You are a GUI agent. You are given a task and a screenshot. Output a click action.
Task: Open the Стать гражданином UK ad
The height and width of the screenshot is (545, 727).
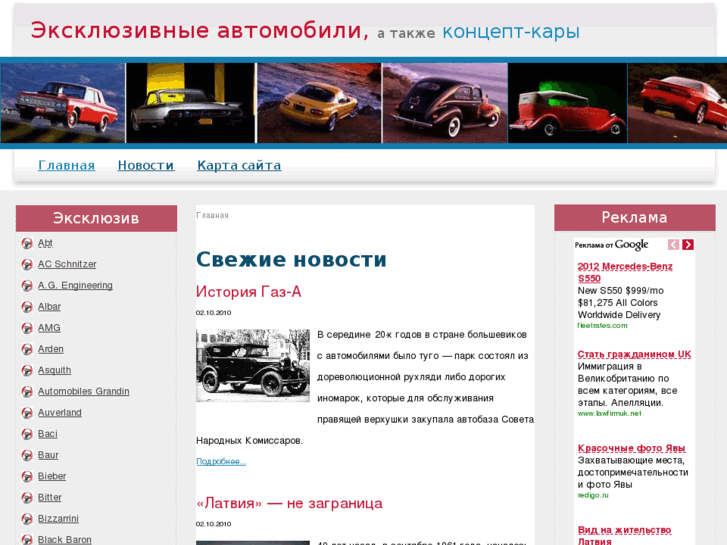coord(634,354)
